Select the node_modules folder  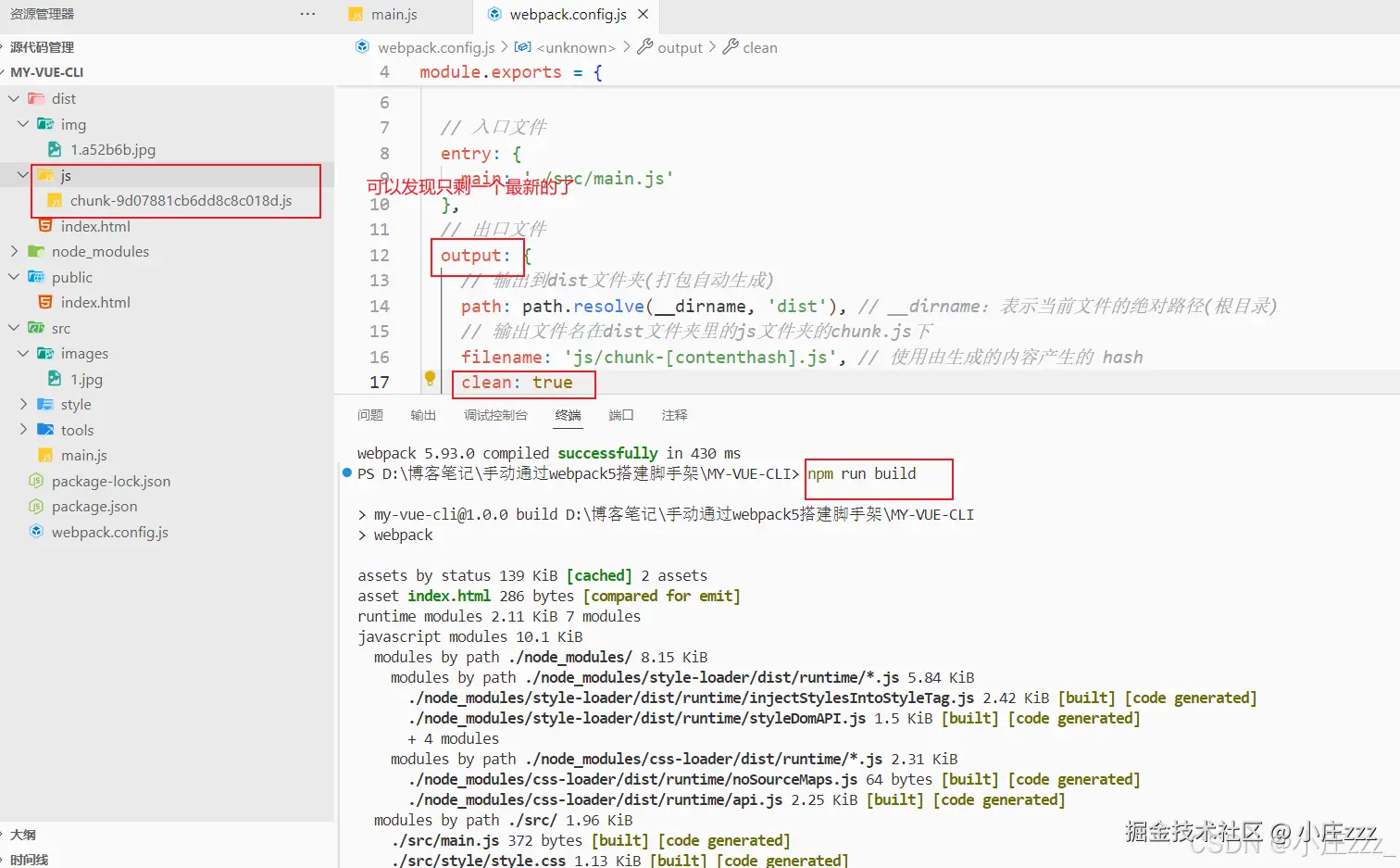(x=100, y=251)
